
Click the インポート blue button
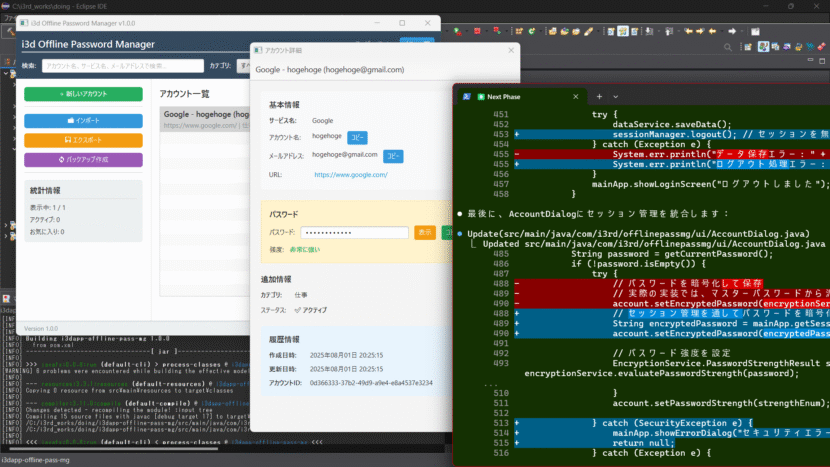coord(83,121)
